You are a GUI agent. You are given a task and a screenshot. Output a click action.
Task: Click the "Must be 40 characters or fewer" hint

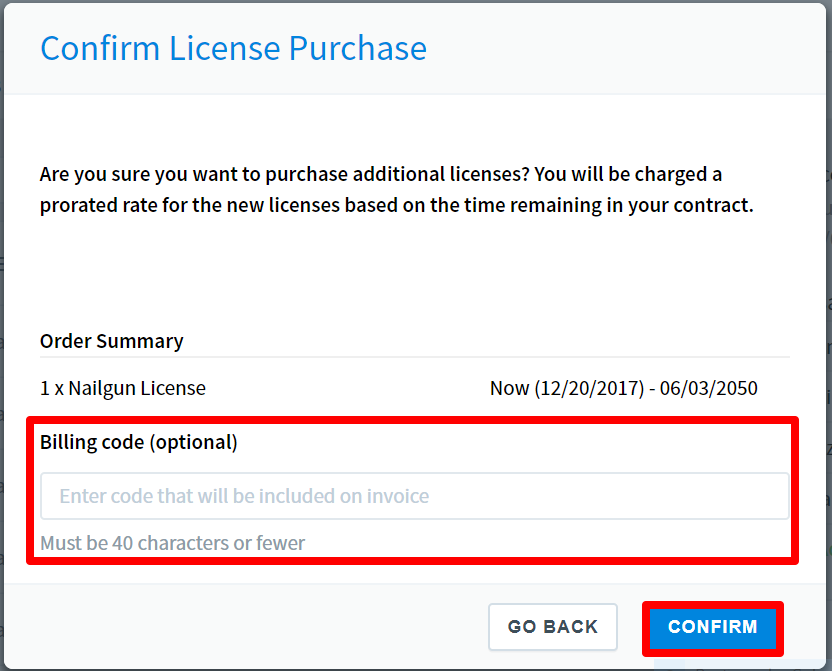[x=172, y=543]
